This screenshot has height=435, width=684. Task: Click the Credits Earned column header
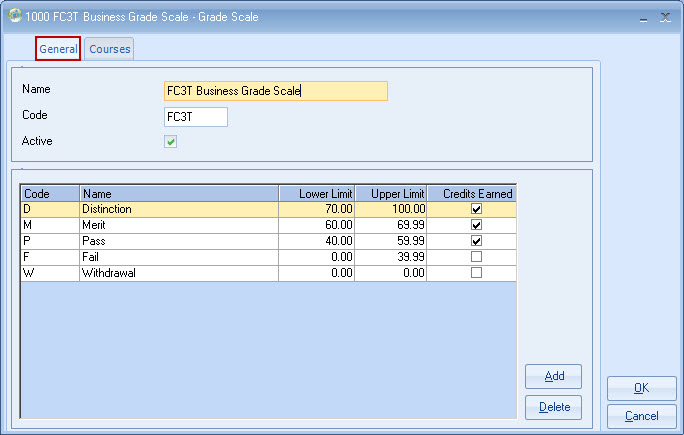pyautogui.click(x=472, y=193)
